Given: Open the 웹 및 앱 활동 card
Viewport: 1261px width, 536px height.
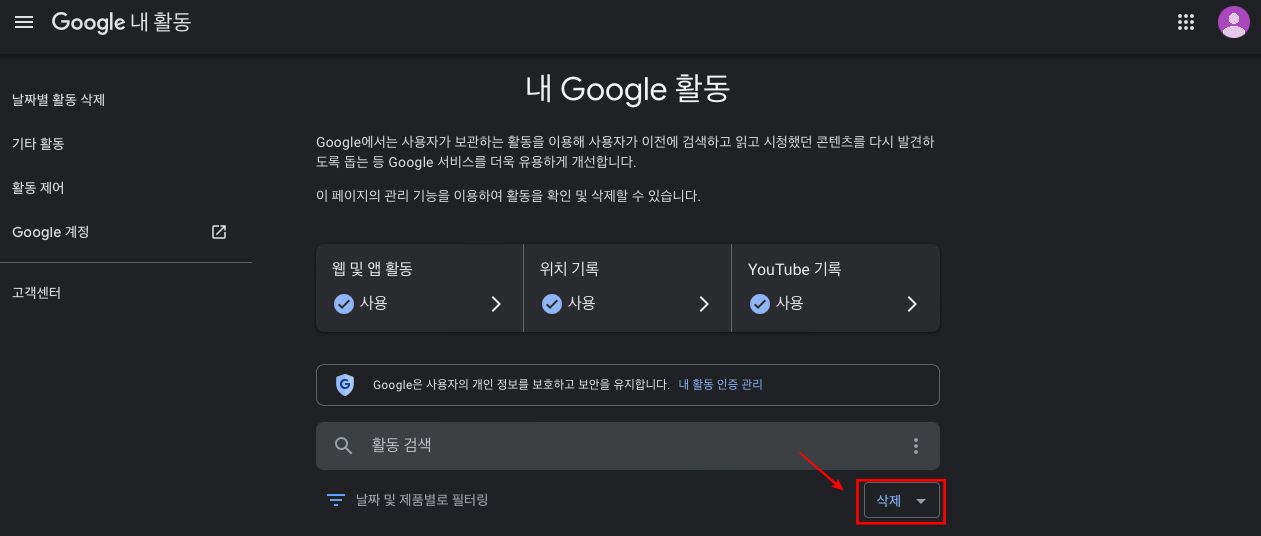Looking at the screenshot, I should (x=419, y=288).
